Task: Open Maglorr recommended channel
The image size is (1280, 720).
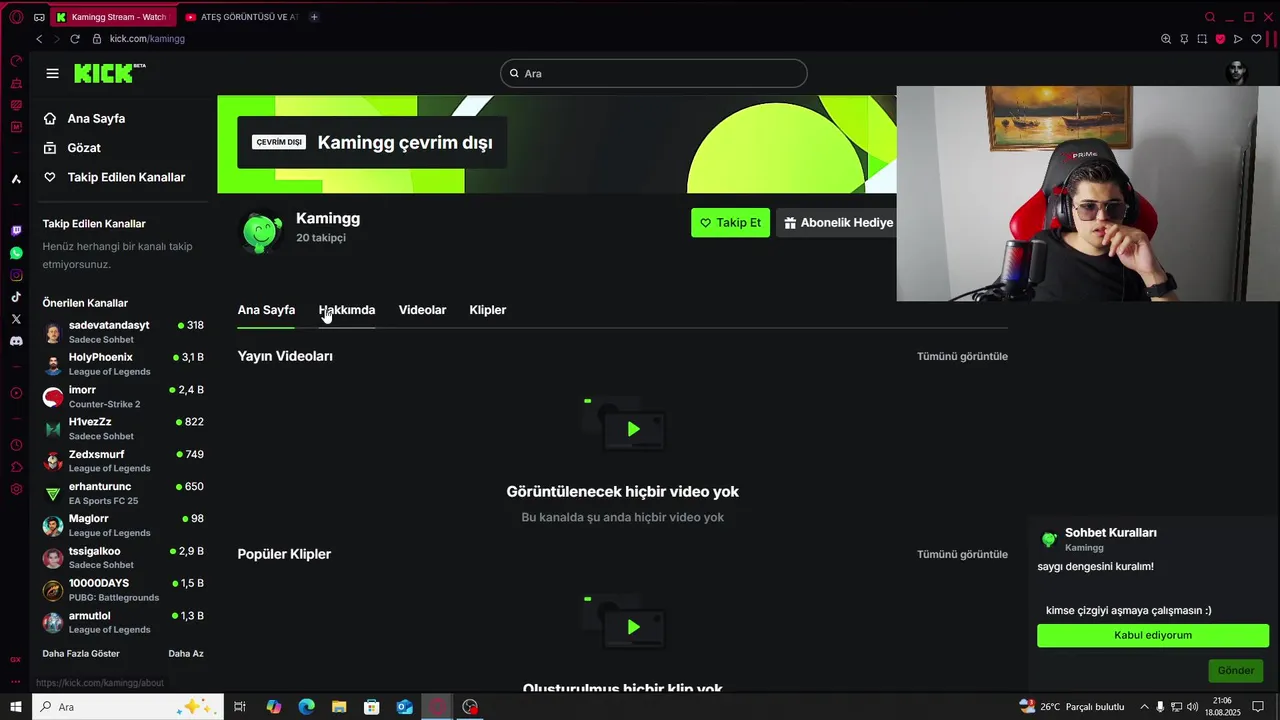Action: 123,526
